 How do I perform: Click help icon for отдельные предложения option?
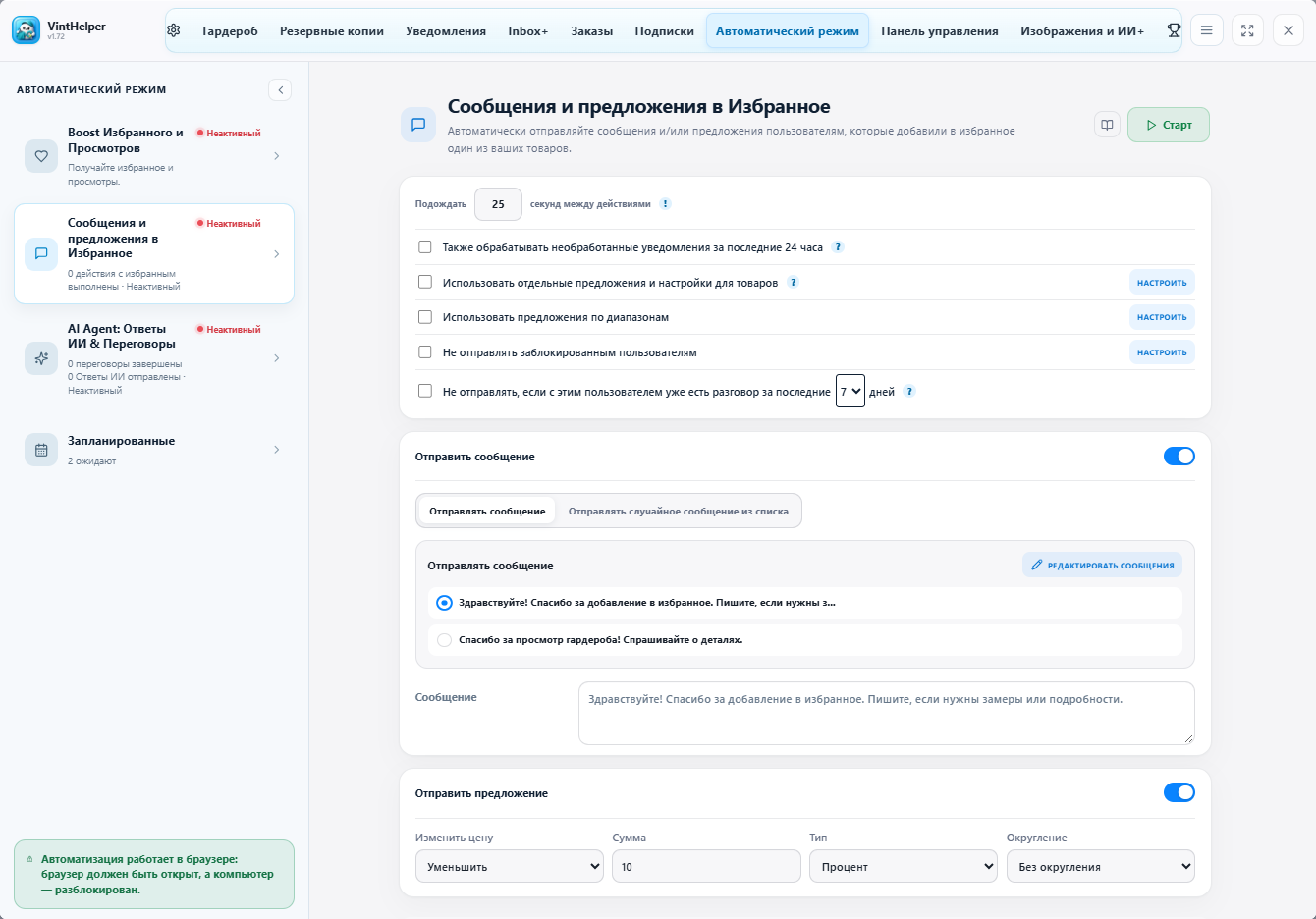(793, 283)
